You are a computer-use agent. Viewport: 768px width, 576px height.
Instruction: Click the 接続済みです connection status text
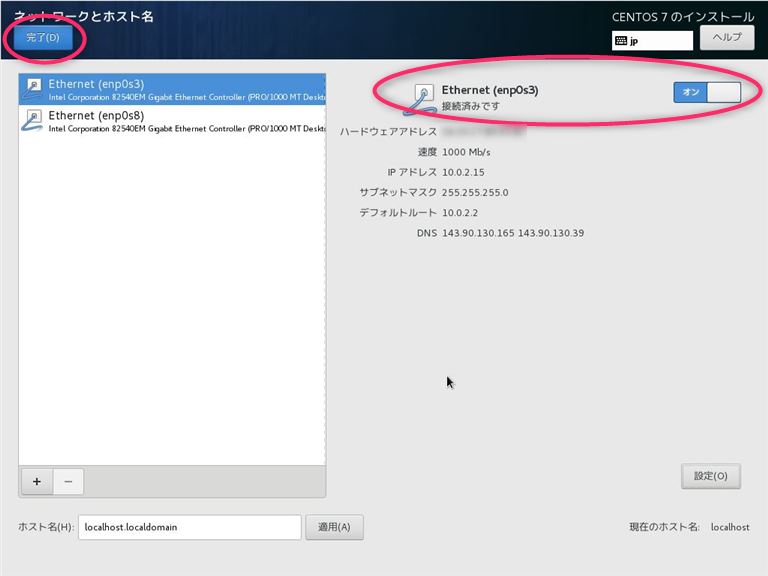coord(470,106)
